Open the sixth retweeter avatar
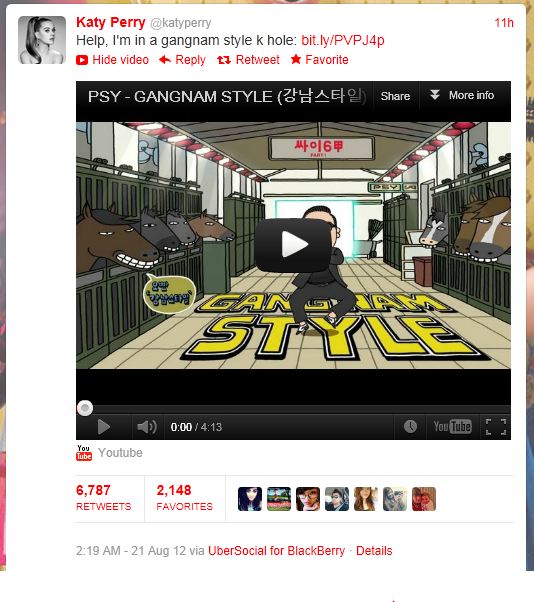This screenshot has width=534, height=602. pyautogui.click(x=395, y=499)
